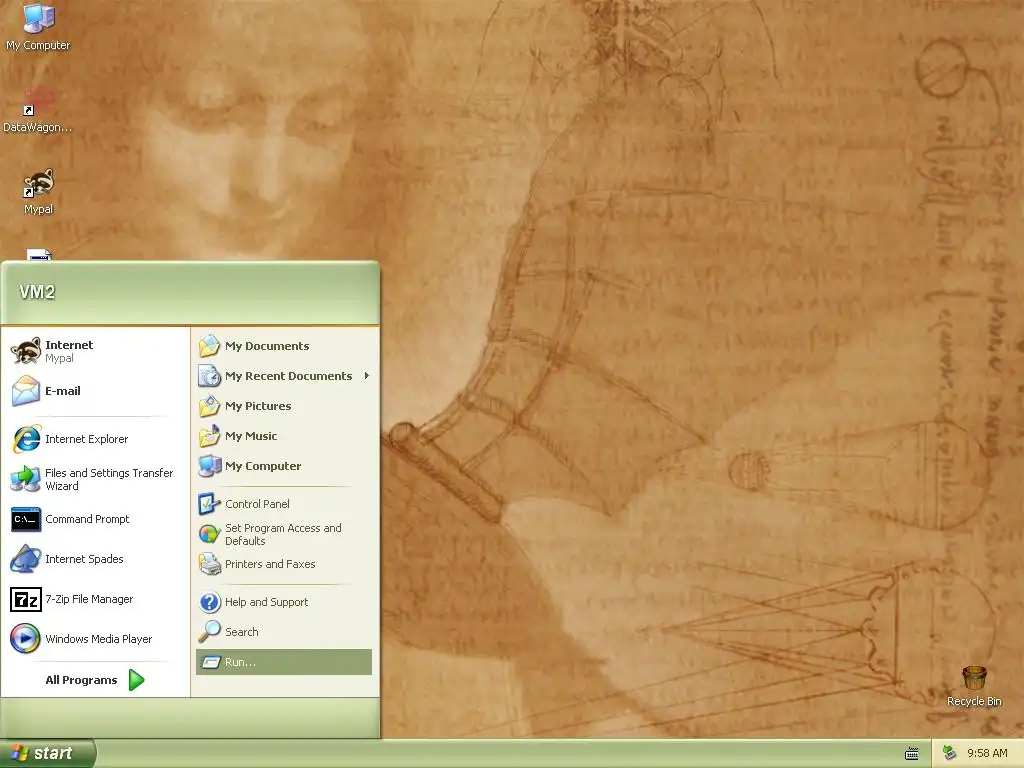The image size is (1024, 768).
Task: Select Run... menu item
Action: click(x=284, y=662)
